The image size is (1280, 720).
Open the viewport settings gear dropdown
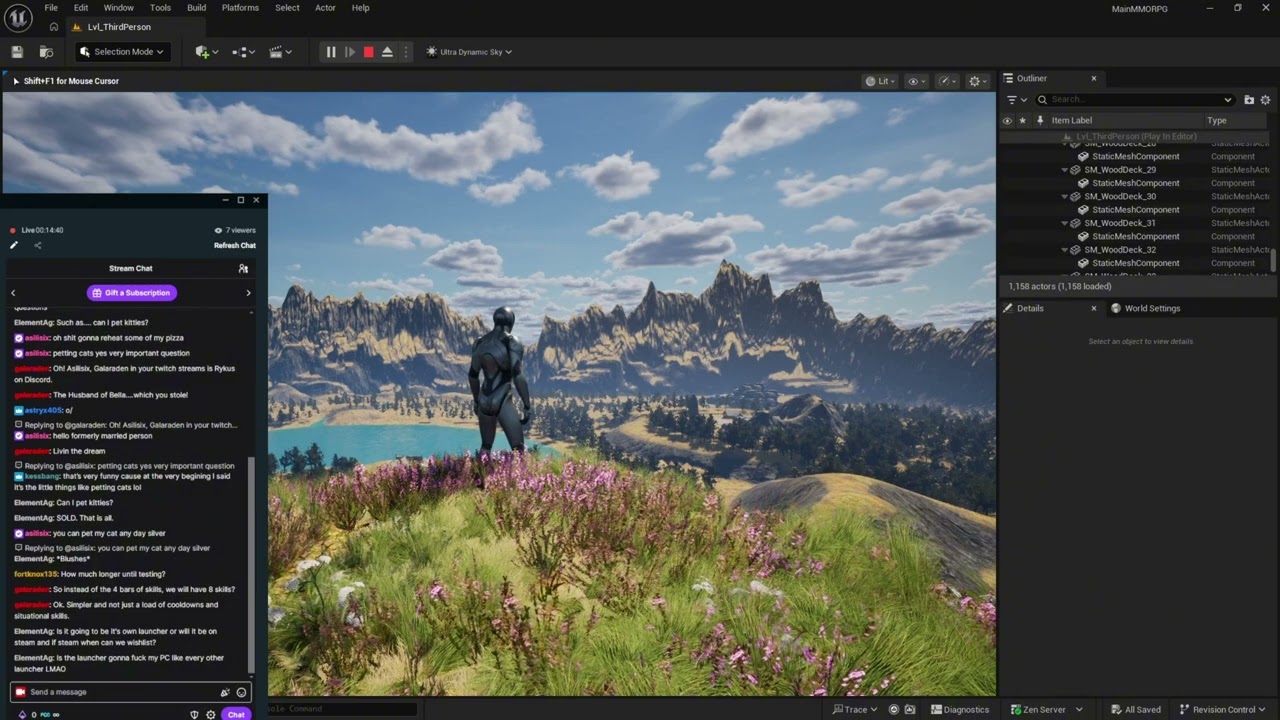tap(978, 81)
